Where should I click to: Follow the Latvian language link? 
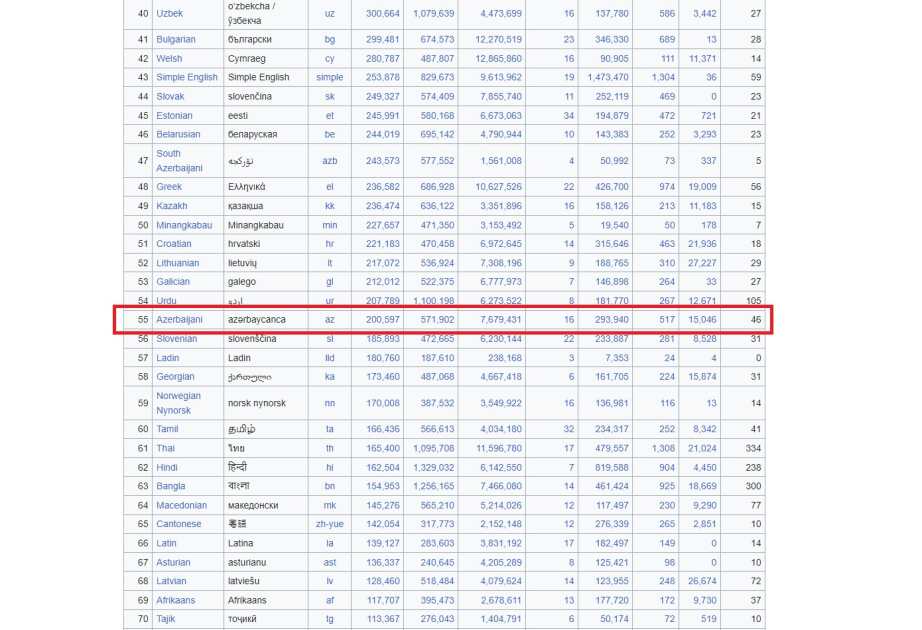pos(171,581)
